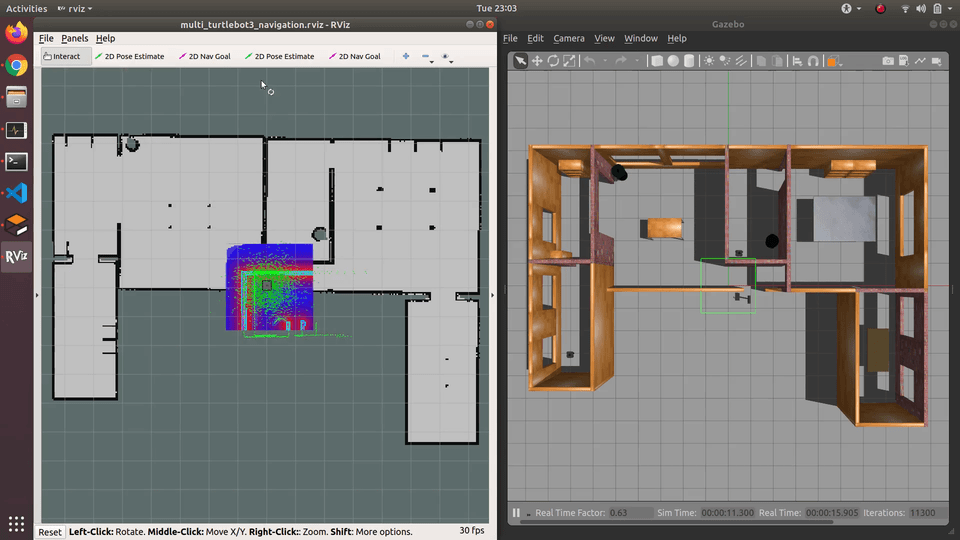Open the Panels menu in RViz
Screen dimensions: 960x540
(x=74, y=38)
